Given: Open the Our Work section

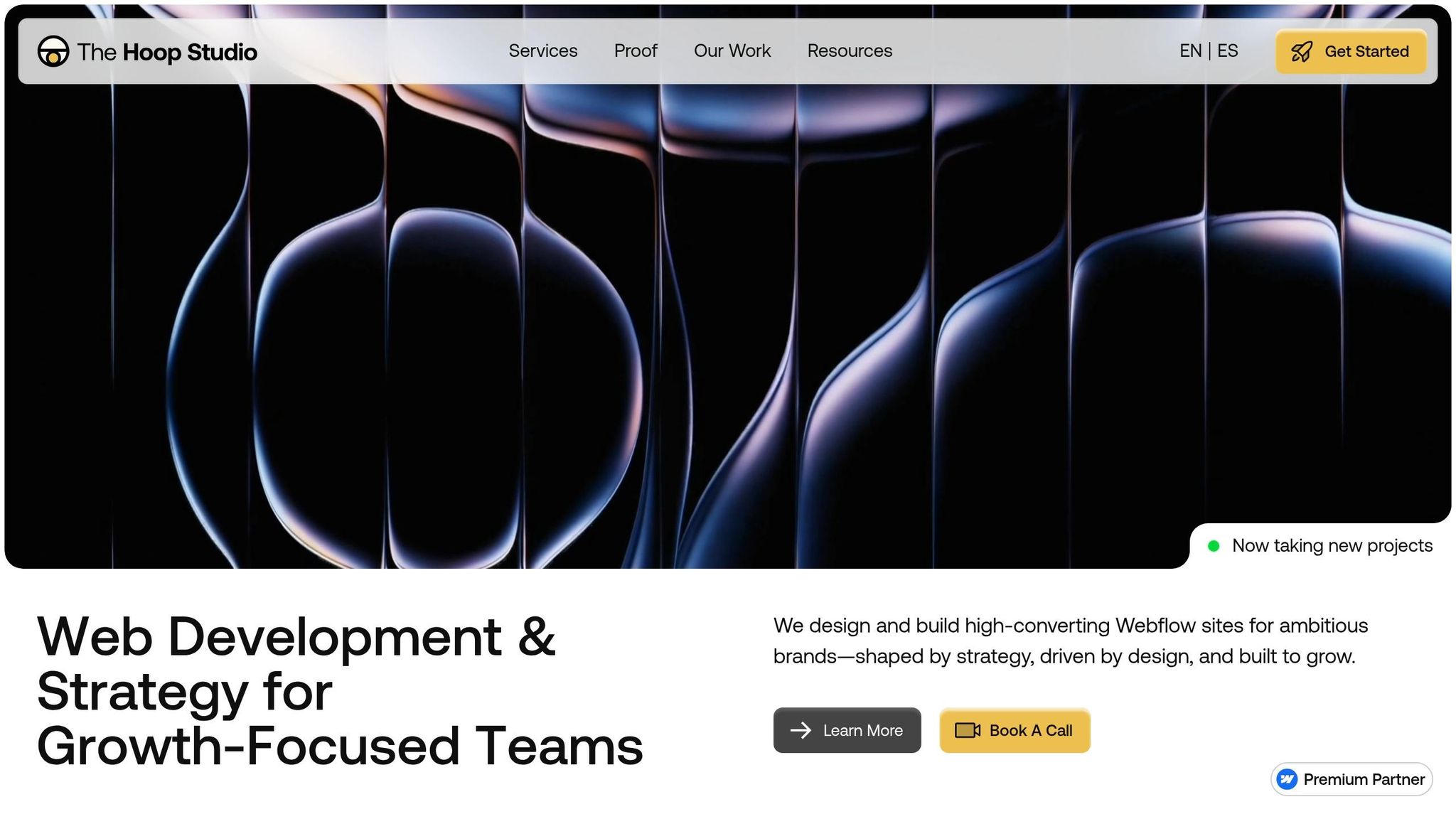Looking at the screenshot, I should 732,51.
